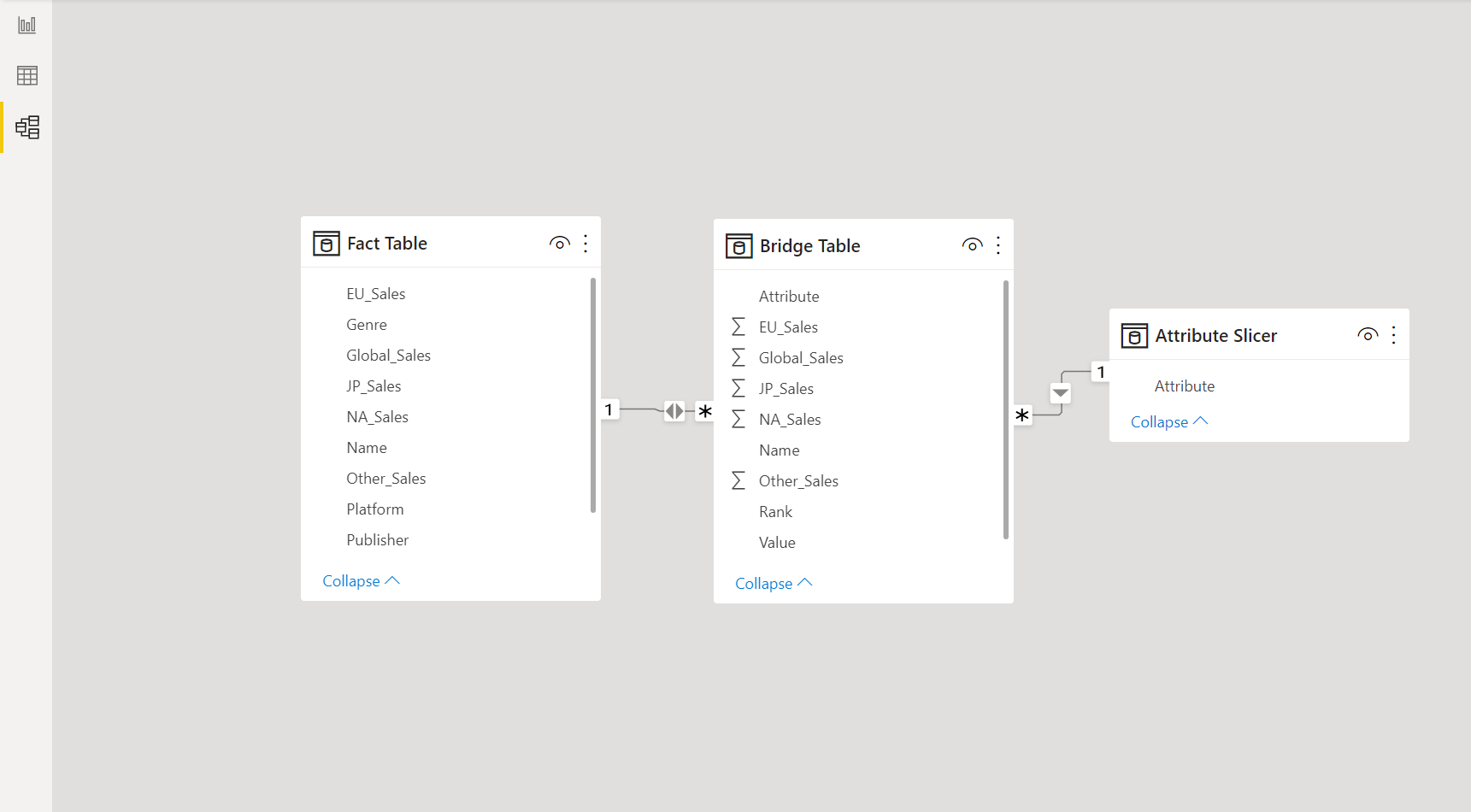Image resolution: width=1471 pixels, height=812 pixels.
Task: Toggle Fact Table visibility eye
Action: click(x=559, y=244)
